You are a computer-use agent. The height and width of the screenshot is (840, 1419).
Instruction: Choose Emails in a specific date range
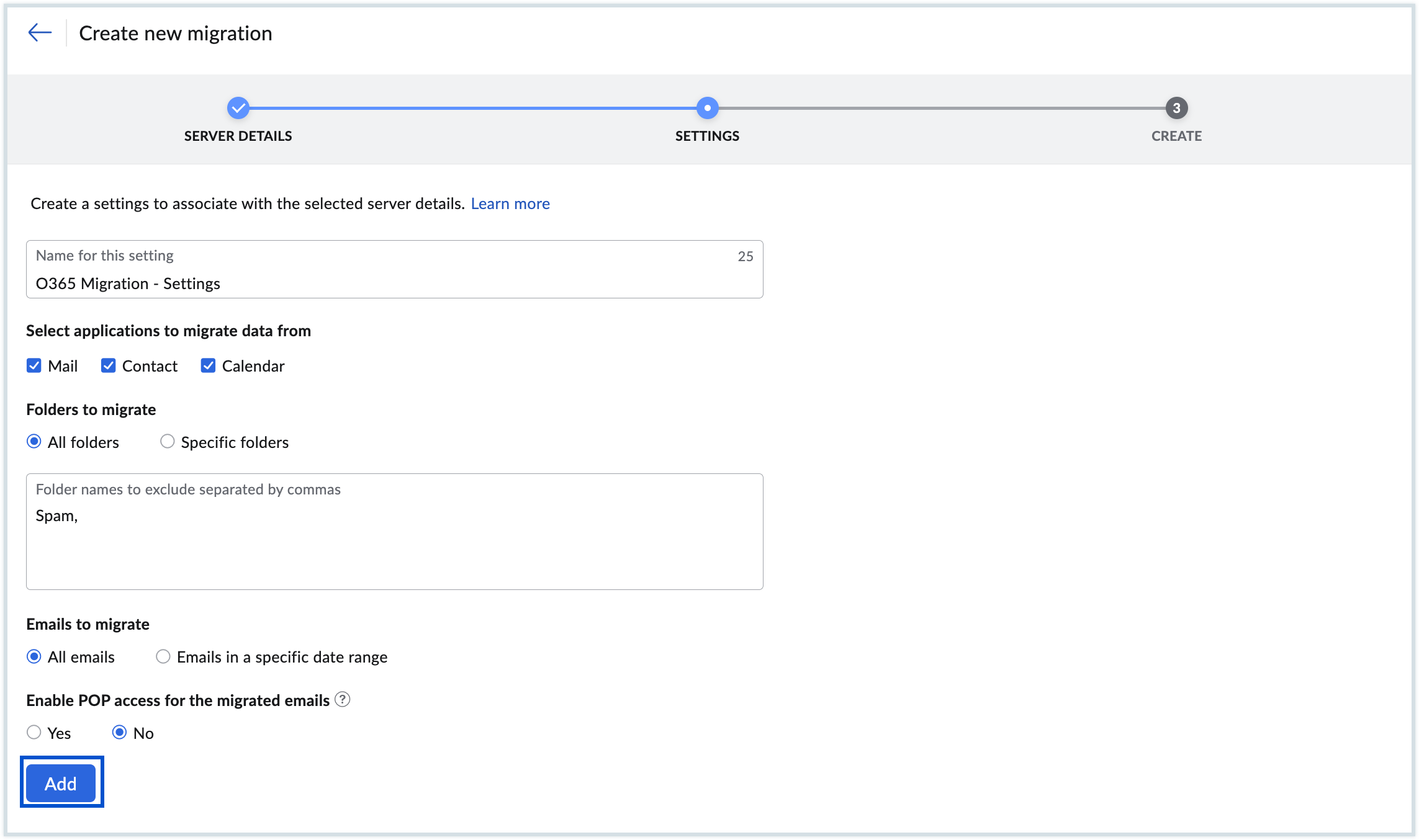(x=163, y=656)
